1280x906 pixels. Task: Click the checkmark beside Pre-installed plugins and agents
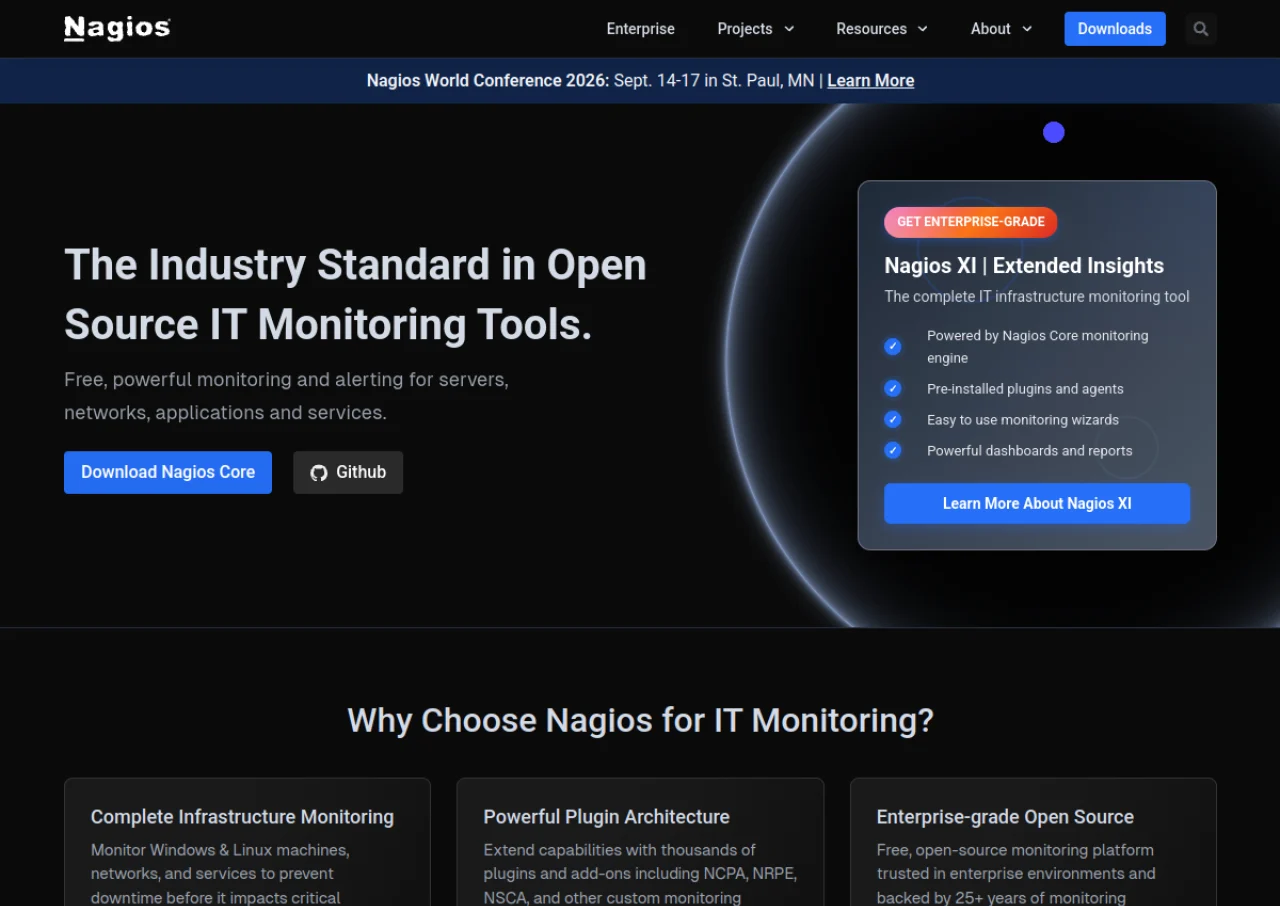pos(893,388)
